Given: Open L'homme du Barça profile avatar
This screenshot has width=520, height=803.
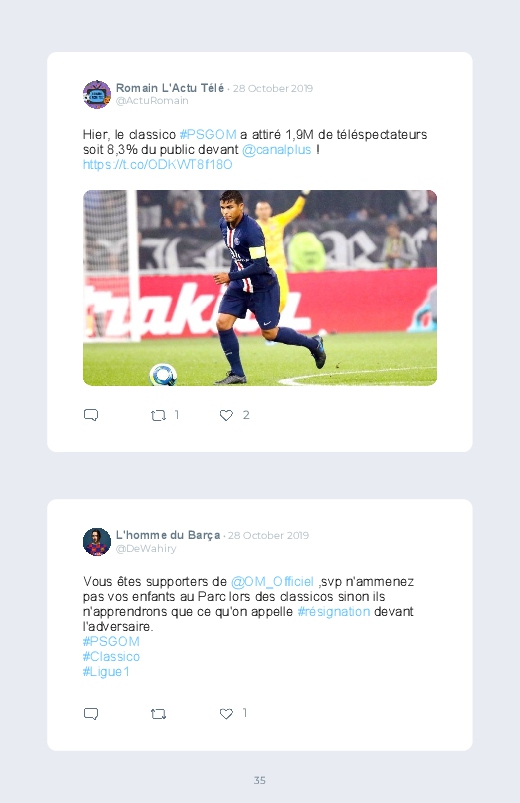Looking at the screenshot, I should click(97, 542).
